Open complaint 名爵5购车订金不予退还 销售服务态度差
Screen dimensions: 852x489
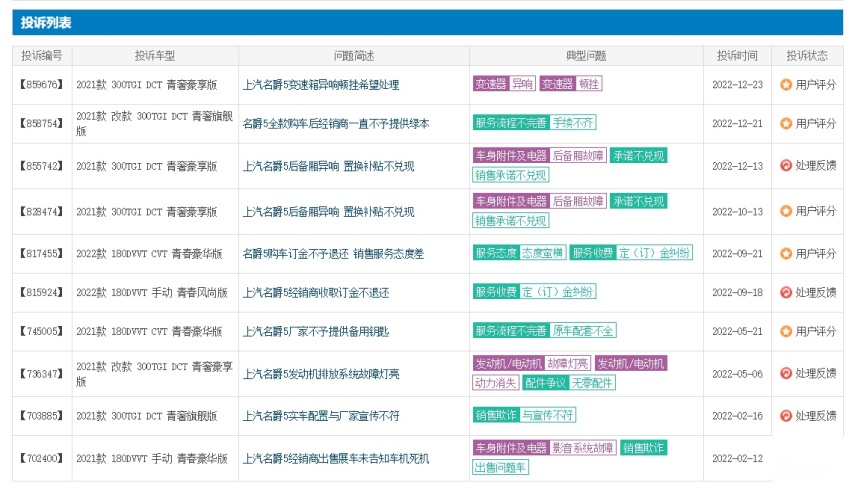pyautogui.click(x=333, y=254)
